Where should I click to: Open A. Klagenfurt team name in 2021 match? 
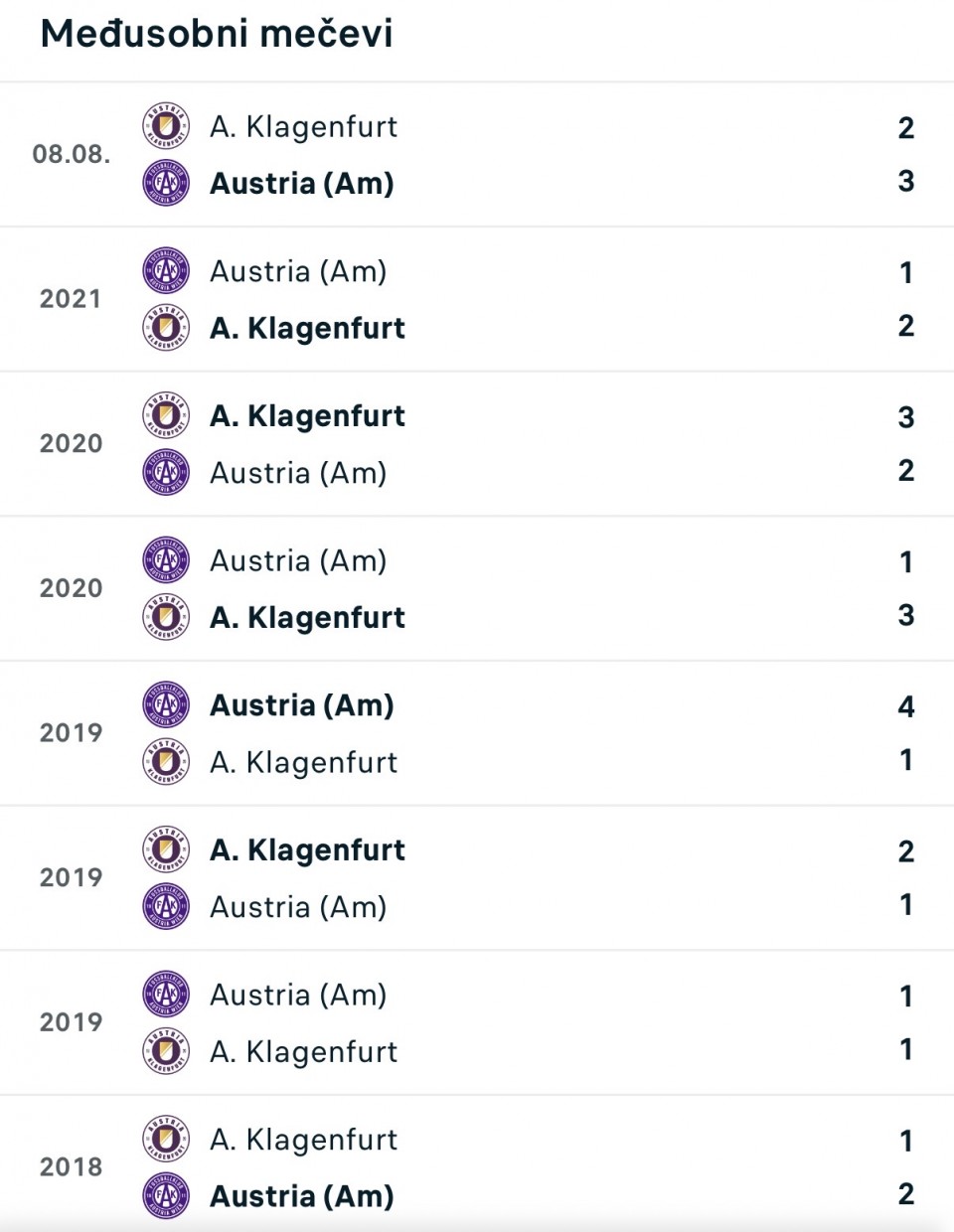click(x=307, y=328)
